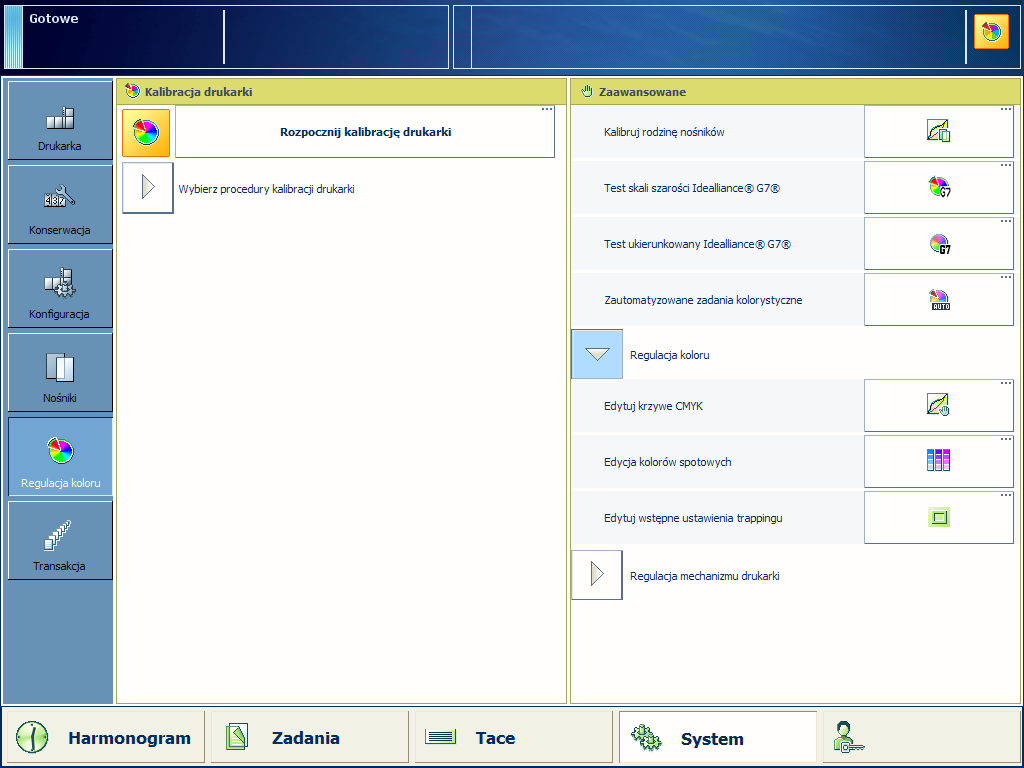Switch to the Zadania tab
The image size is (1024, 768).
(310, 738)
